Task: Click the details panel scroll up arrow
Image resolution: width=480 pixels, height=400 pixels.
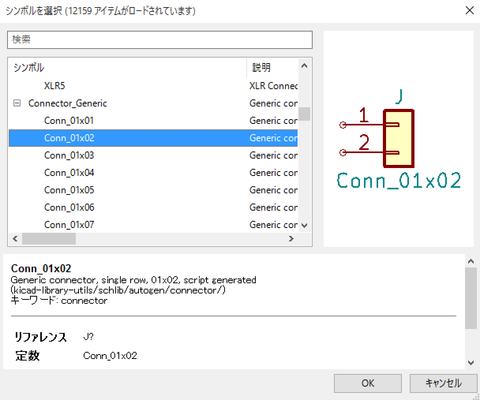Action: click(x=471, y=261)
